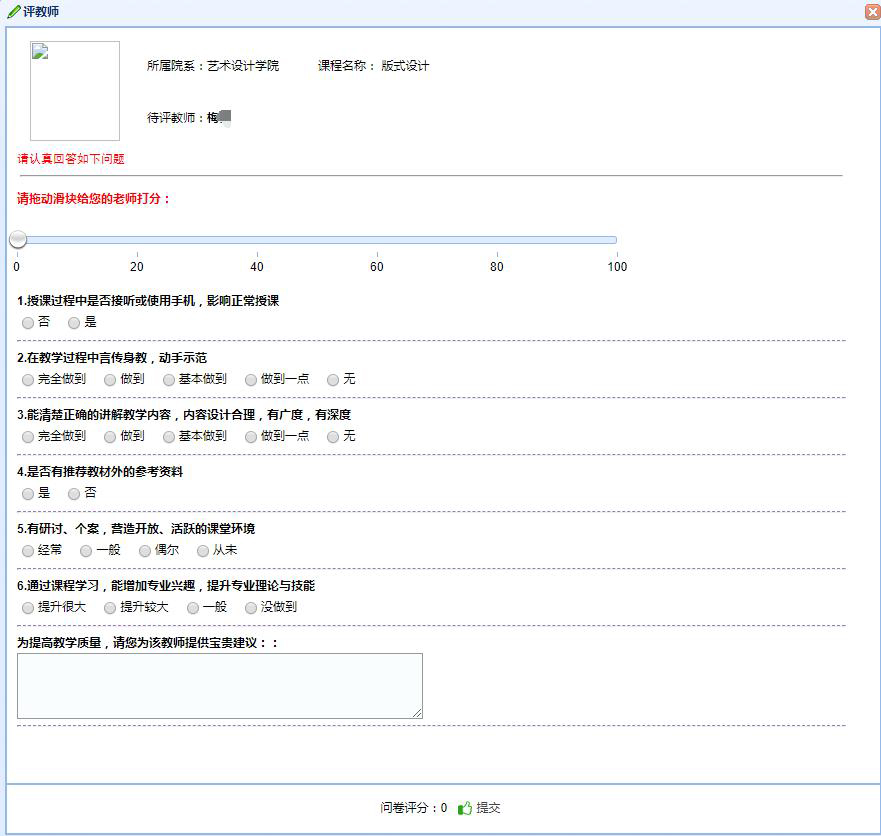Choose 经常 for question 5
The image size is (881, 836).
[28, 551]
